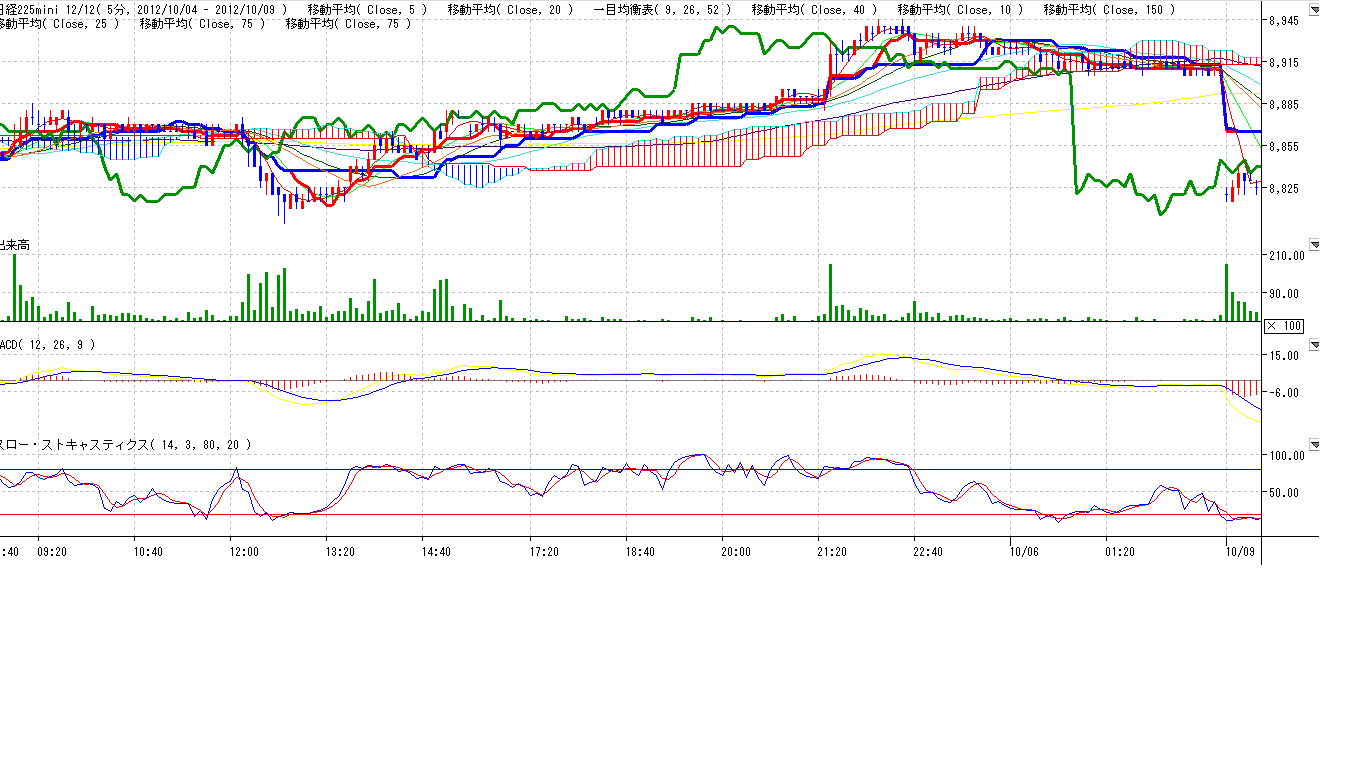Open the volume panel dropdown arrow
This screenshot has height=768, width=1366.
pos(1314,244)
